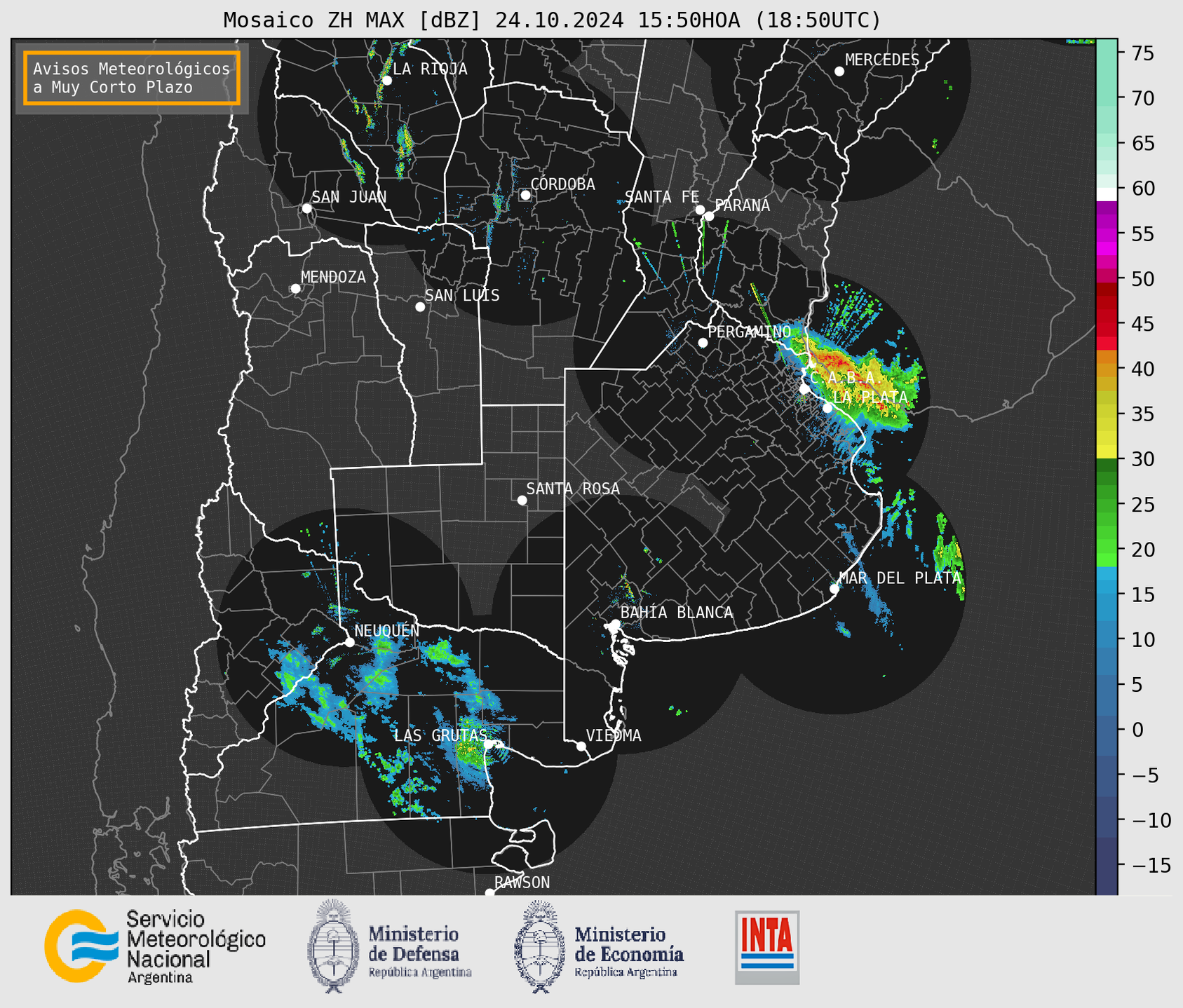The height and width of the screenshot is (1008, 1183).
Task: Click the MAR DEL PLATA city marker dot
Action: pos(834,589)
